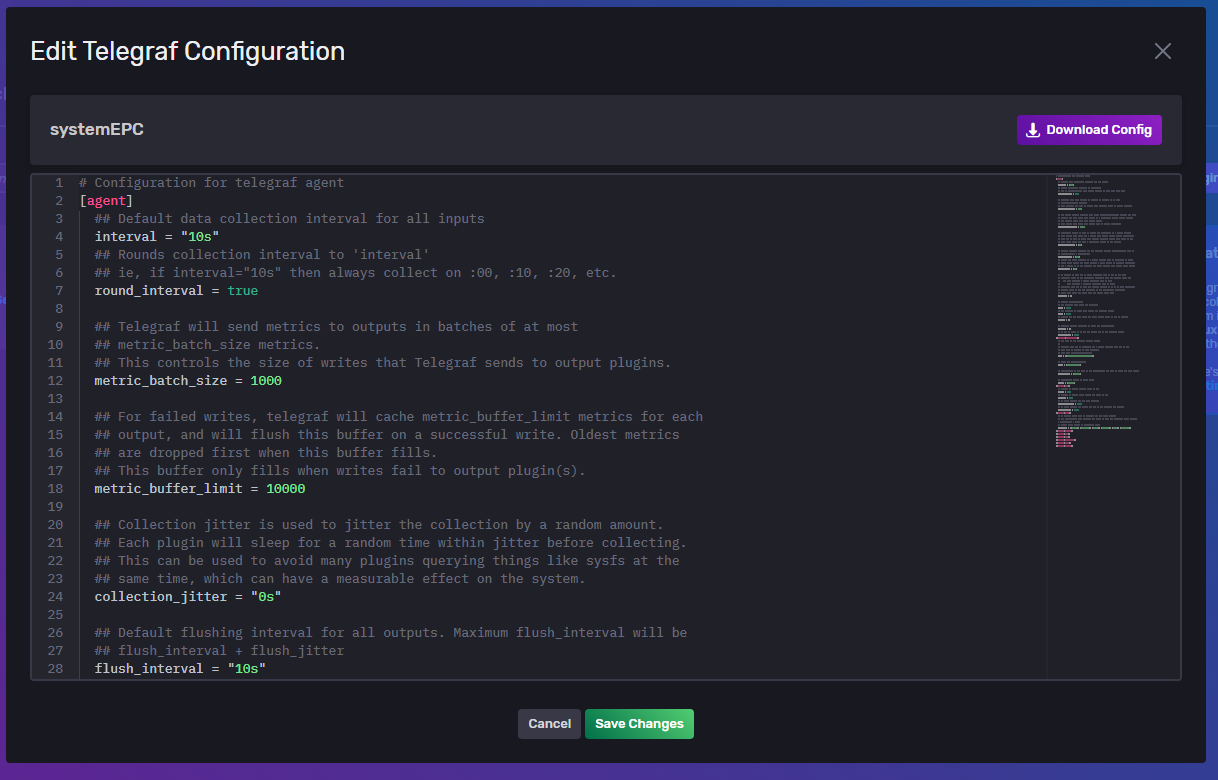Click the collection_jitter = "0s" line
Viewport: 1218px width, 780px height.
point(188,597)
